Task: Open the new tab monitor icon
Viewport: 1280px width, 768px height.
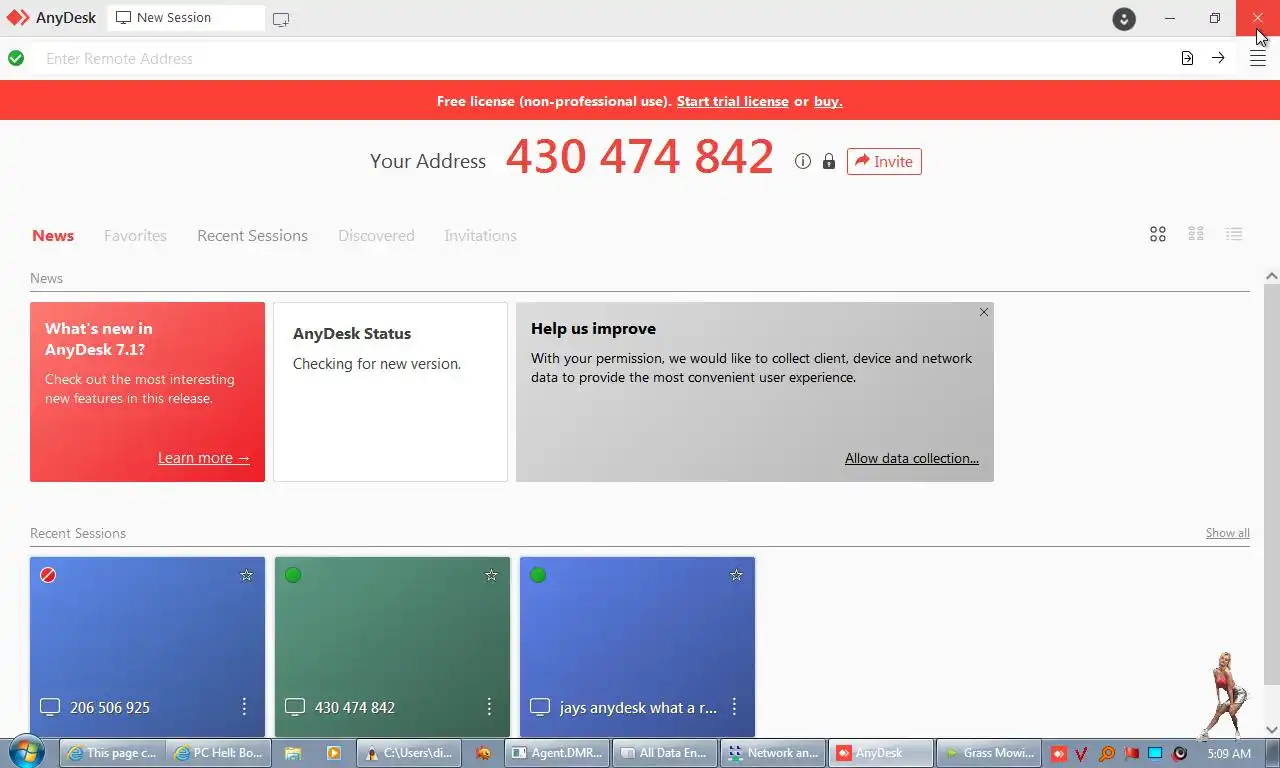Action: tap(281, 19)
